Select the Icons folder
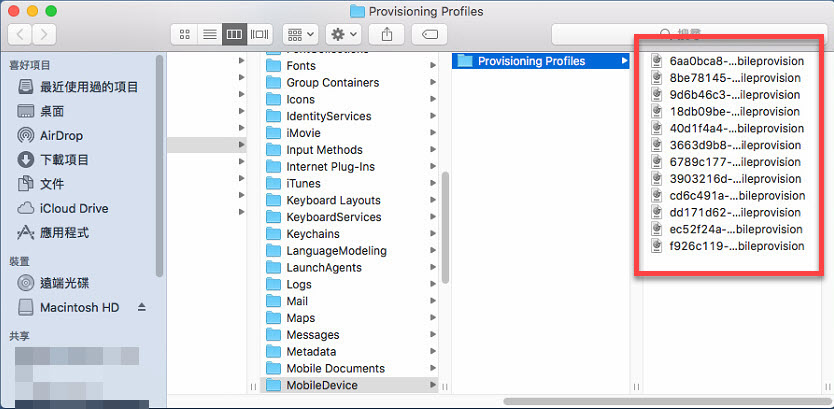Screen dimensions: 834x409 351,99
